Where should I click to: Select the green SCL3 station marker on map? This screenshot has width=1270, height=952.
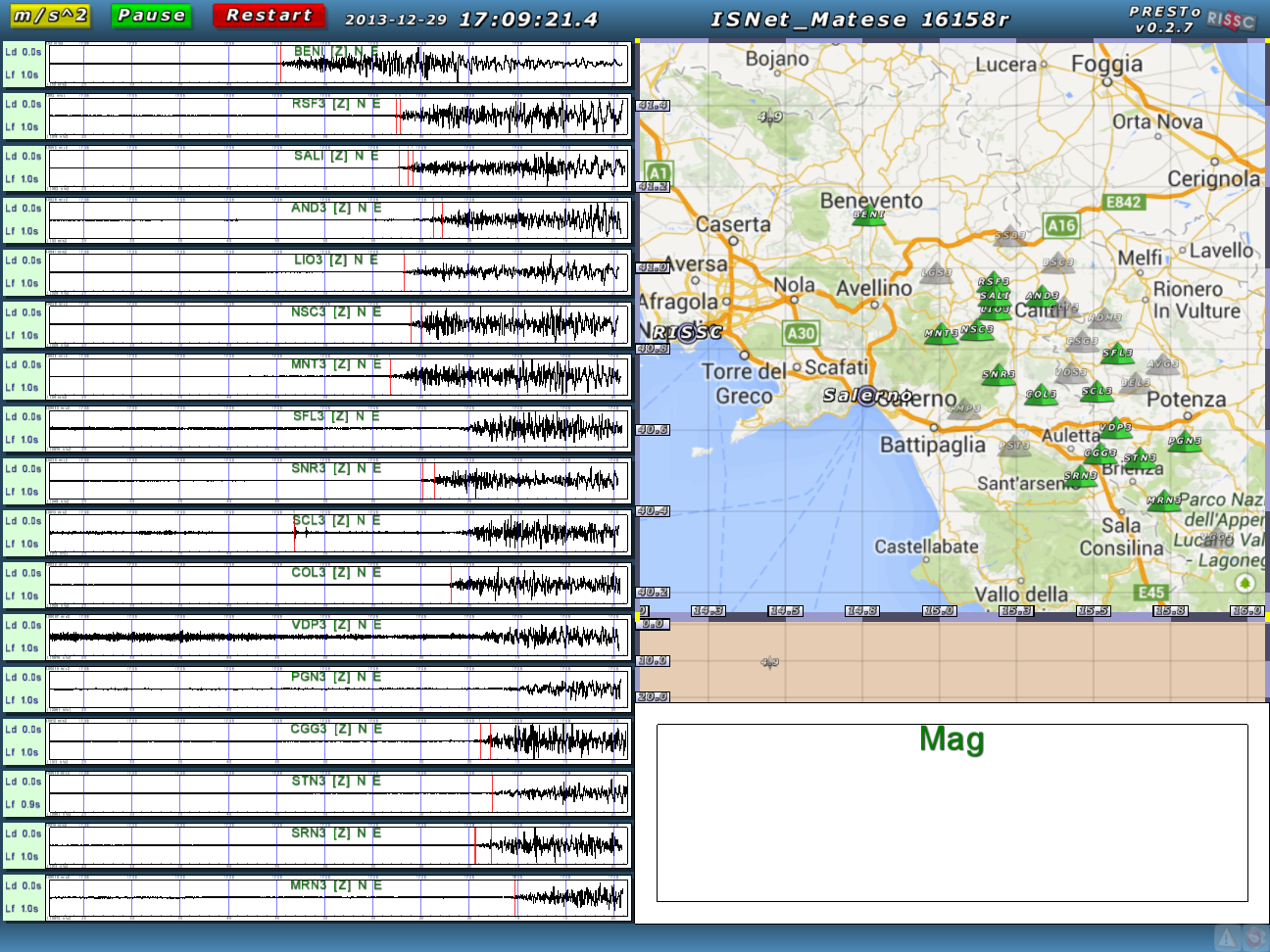coord(1097,392)
